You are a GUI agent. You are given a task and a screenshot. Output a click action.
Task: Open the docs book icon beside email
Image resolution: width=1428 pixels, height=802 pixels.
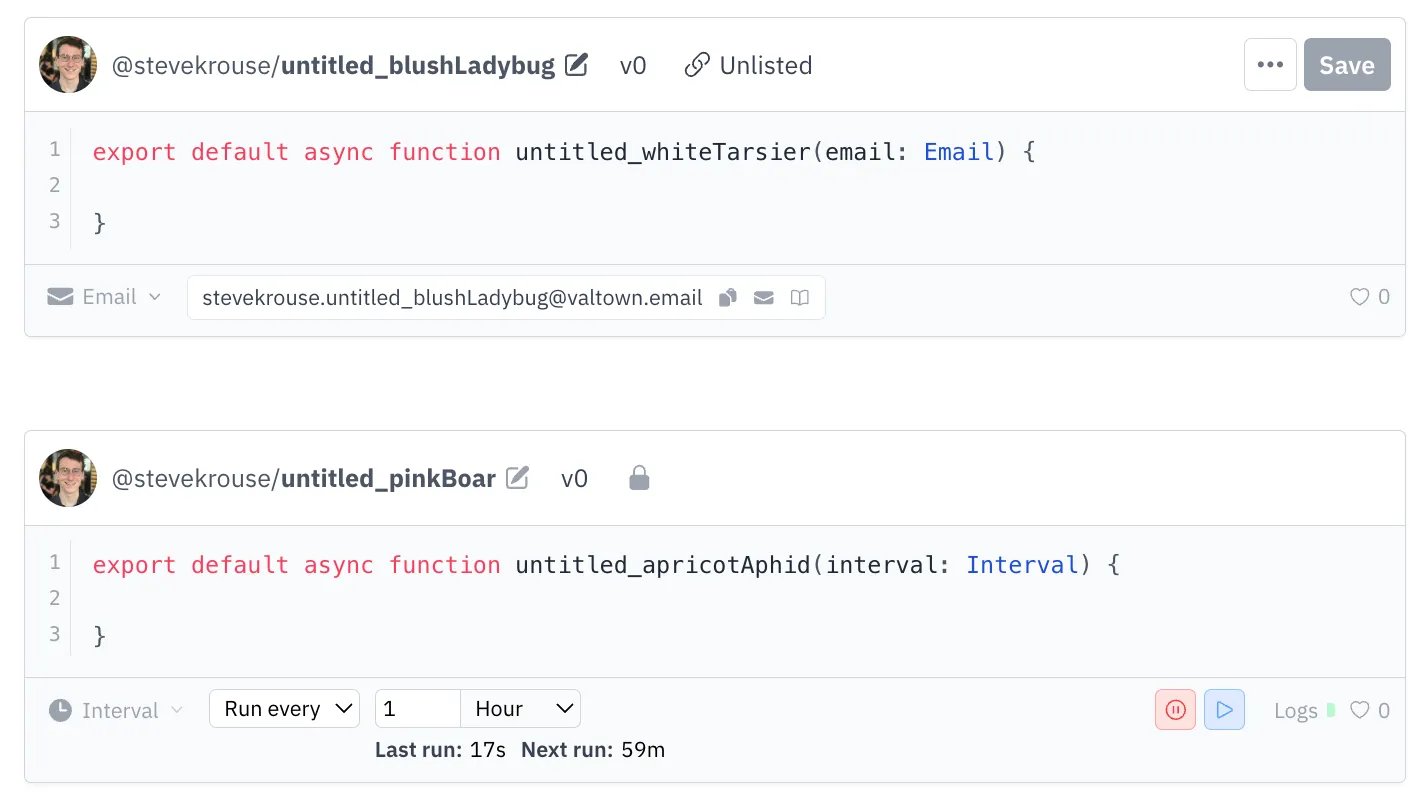click(800, 297)
